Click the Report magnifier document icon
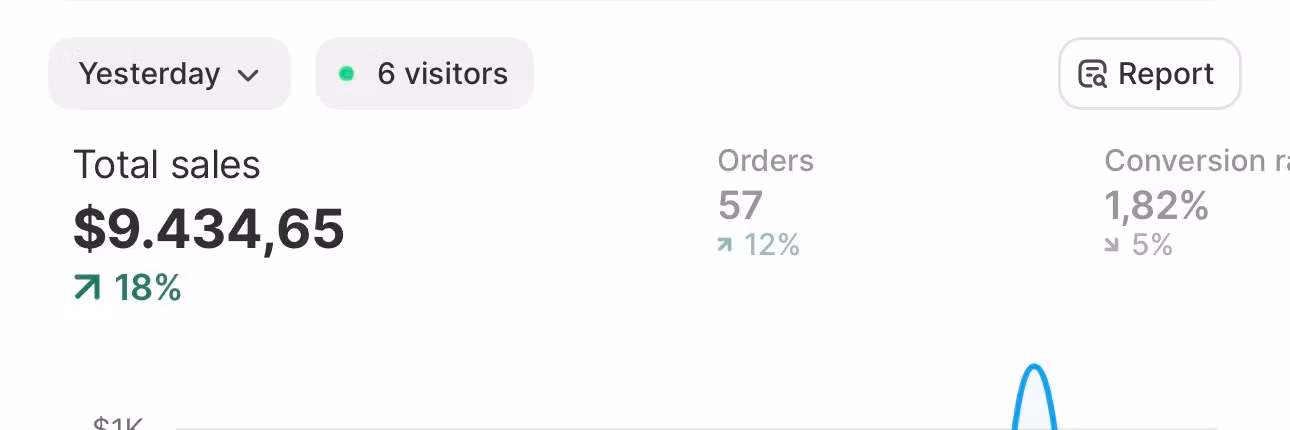 (1092, 74)
